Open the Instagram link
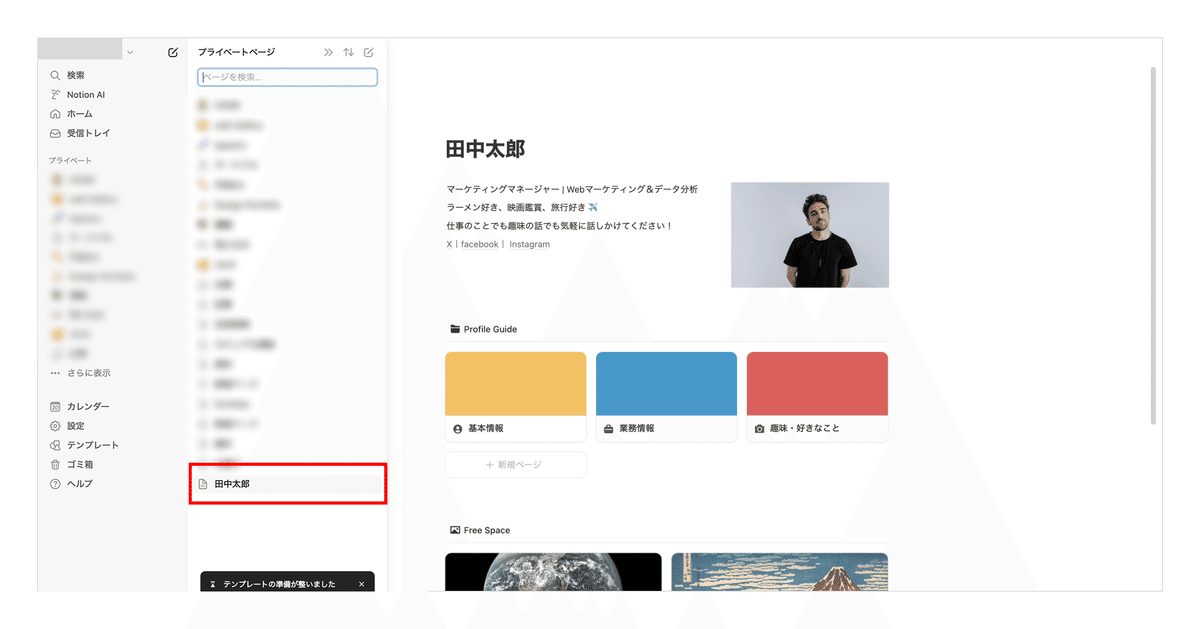This screenshot has height=629, width=1200. pyautogui.click(x=529, y=244)
